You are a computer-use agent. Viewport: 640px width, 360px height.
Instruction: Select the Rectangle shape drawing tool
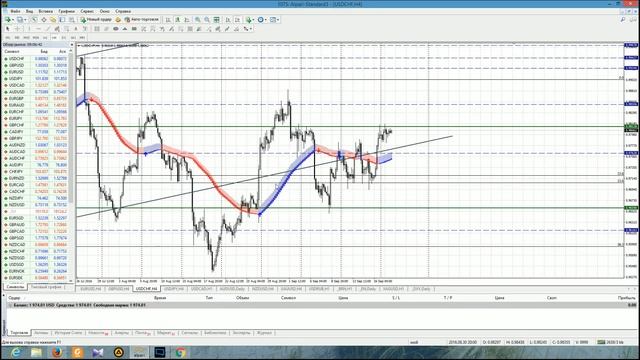134,29
